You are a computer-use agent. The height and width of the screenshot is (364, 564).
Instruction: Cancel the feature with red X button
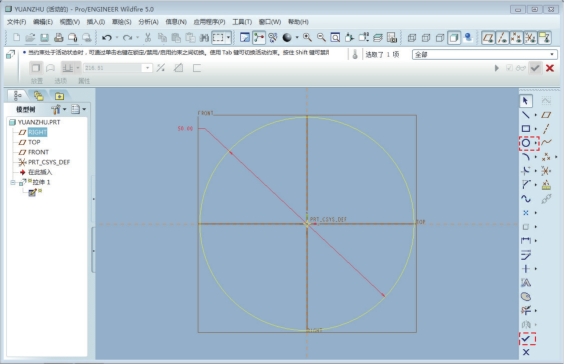[550, 68]
